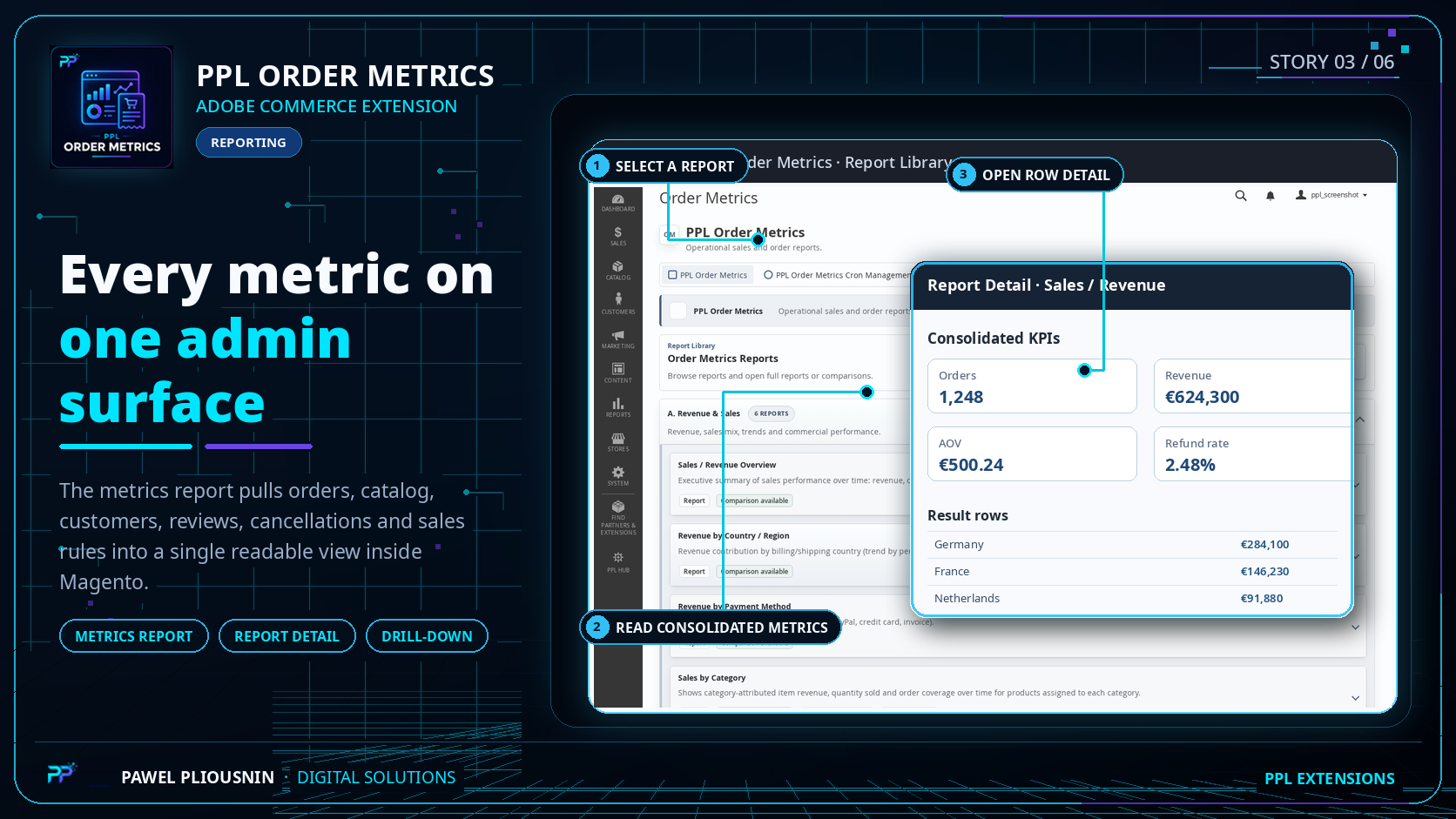Screen dimensions: 1456x819
Task: Open the Stores storefront icon
Action: tap(617, 442)
